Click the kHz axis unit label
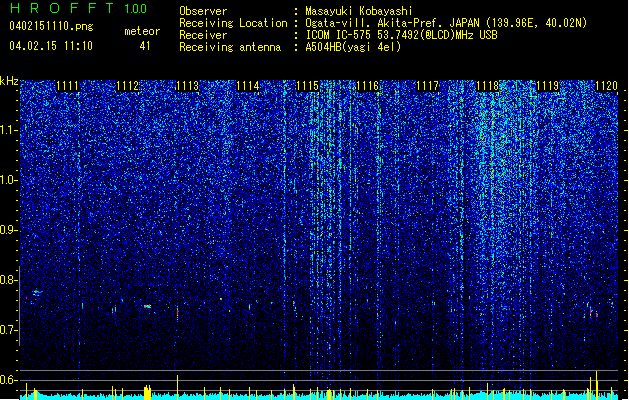Screen dimensions: 629x400 coord(9,81)
